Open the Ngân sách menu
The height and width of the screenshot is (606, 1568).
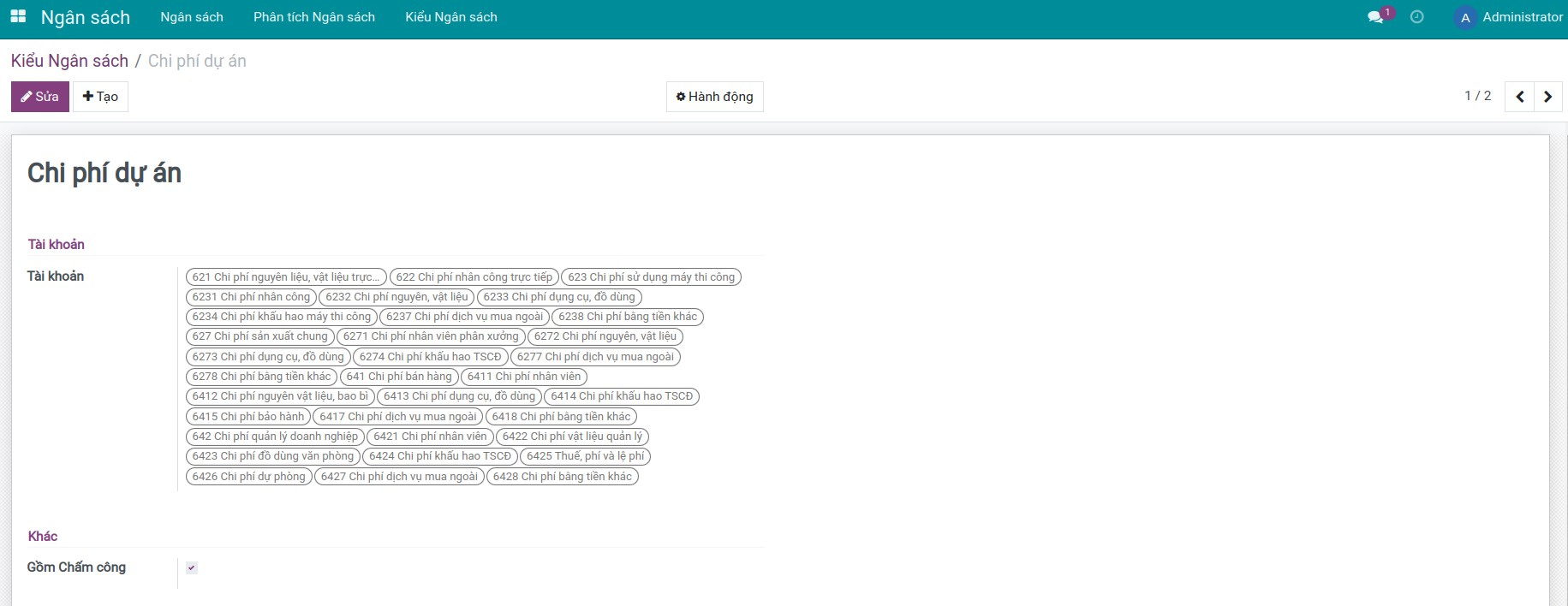click(192, 17)
